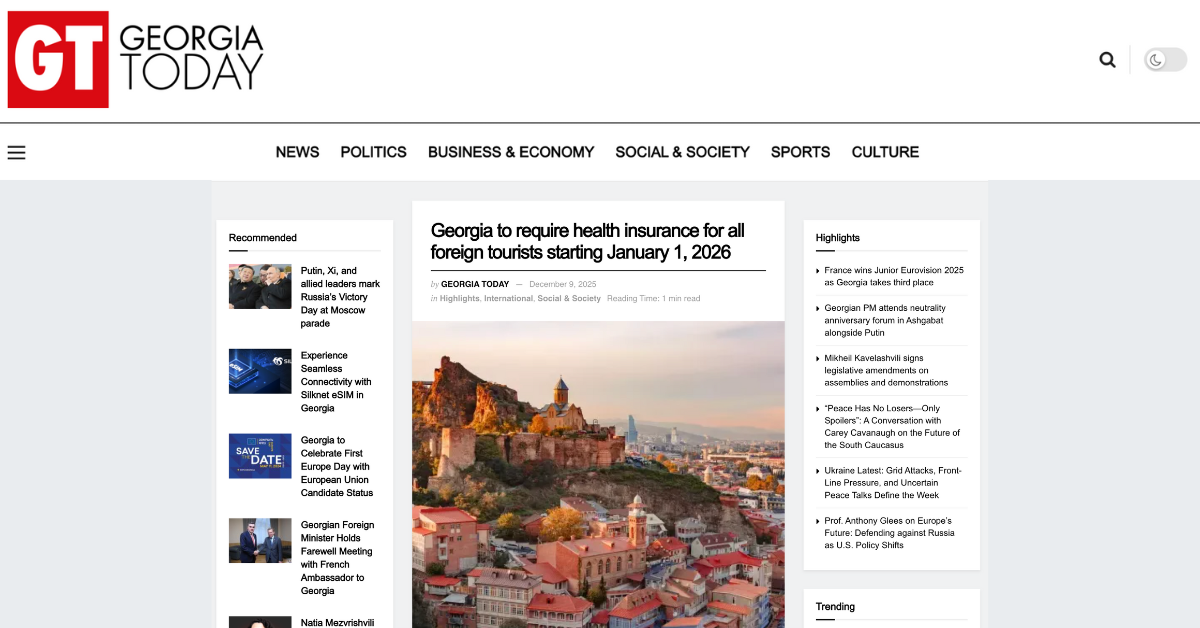Open the Sports section
Image resolution: width=1200 pixels, height=628 pixels.
pyautogui.click(x=800, y=152)
